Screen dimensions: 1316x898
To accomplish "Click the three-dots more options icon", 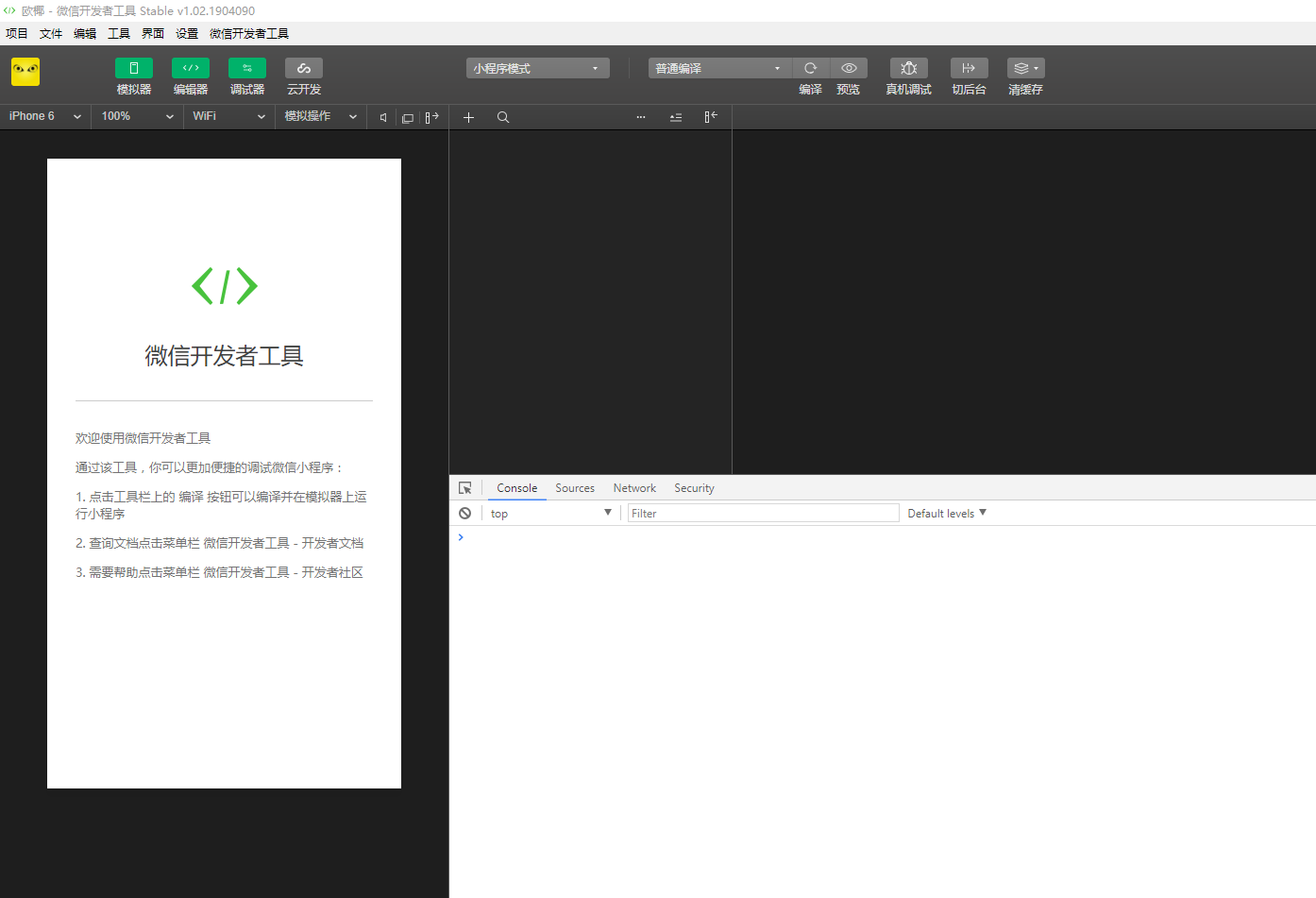I will [641, 117].
